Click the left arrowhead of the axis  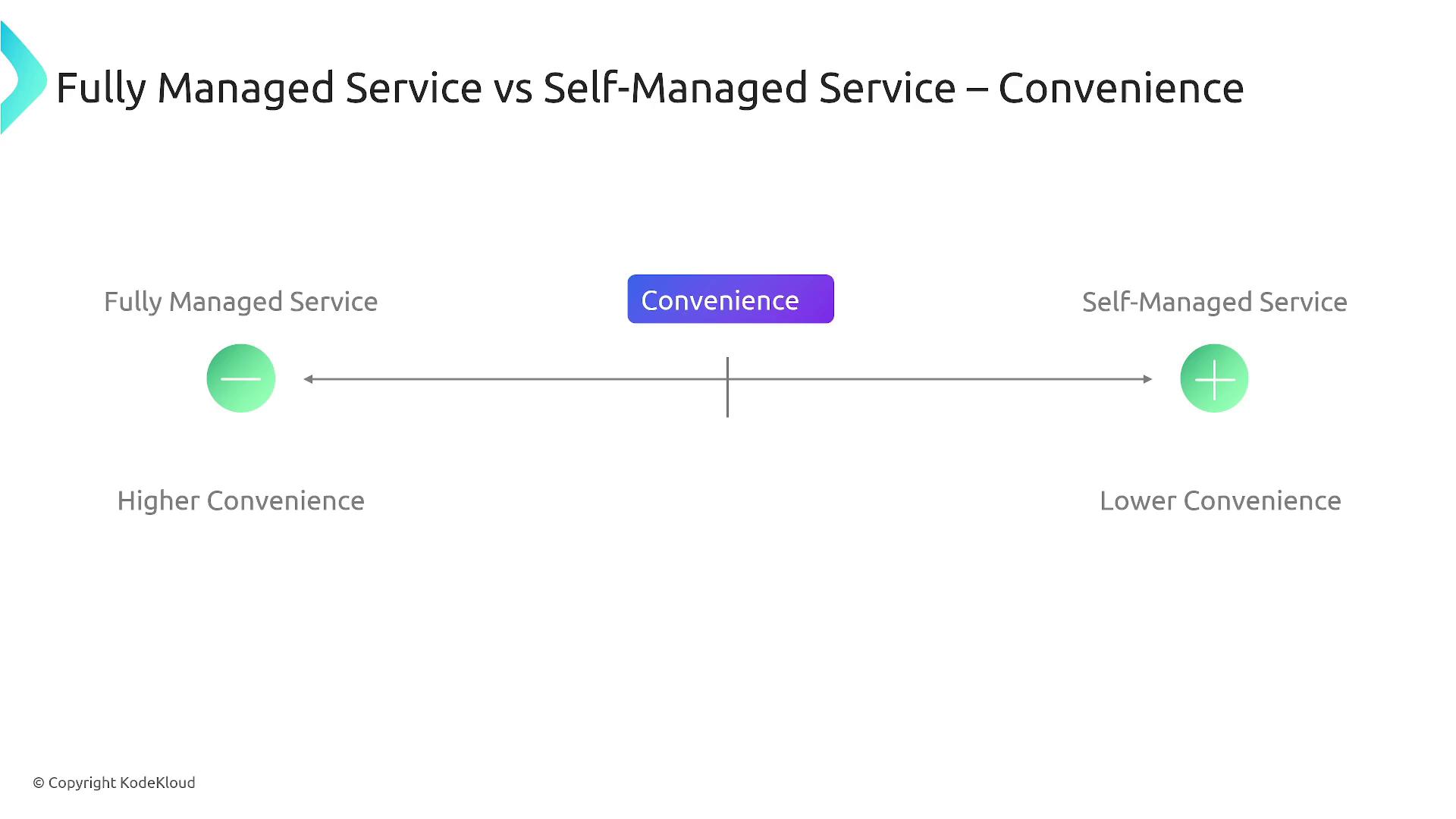pyautogui.click(x=309, y=379)
